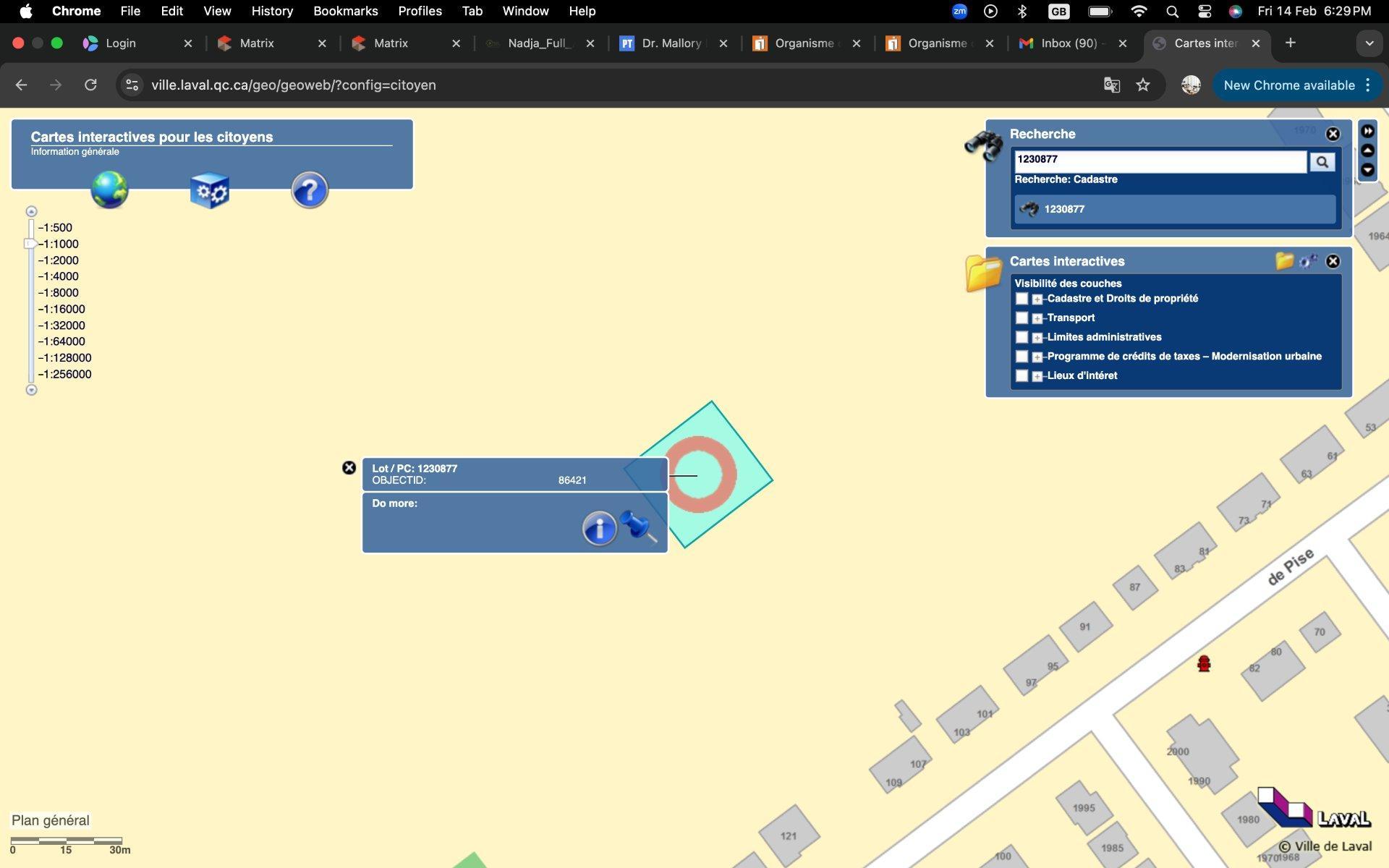Select the 1230877 search result
The image size is (1389, 868).
1063,209
